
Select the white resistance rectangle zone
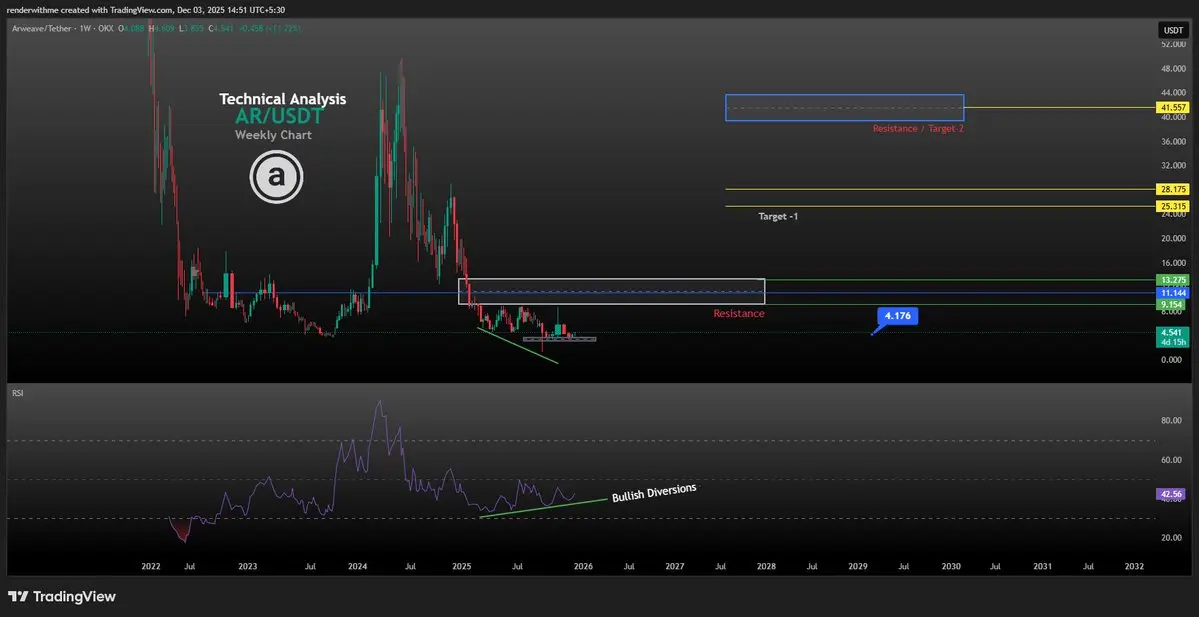pyautogui.click(x=611, y=291)
